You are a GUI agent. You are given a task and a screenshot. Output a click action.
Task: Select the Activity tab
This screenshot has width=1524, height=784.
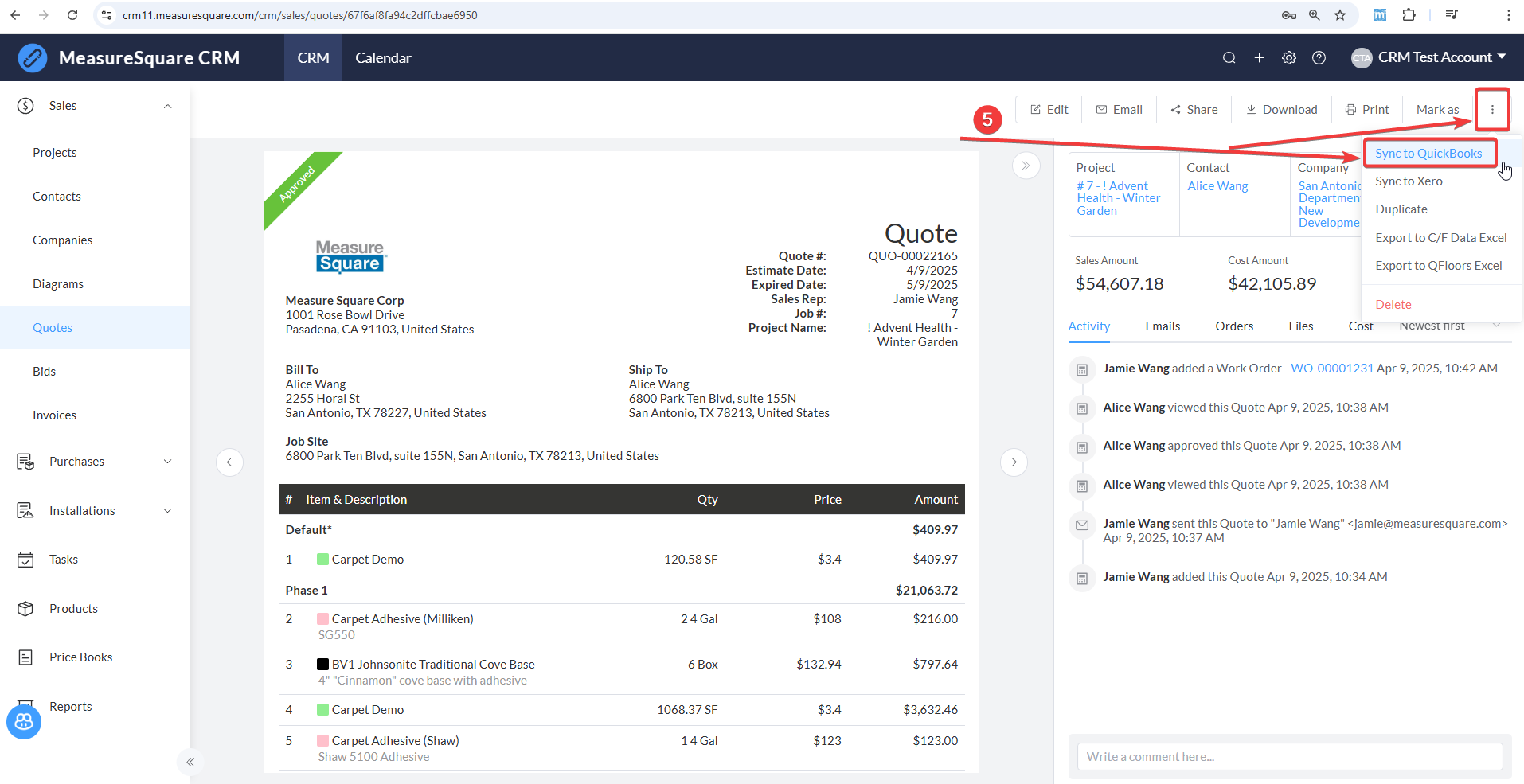[x=1088, y=326]
